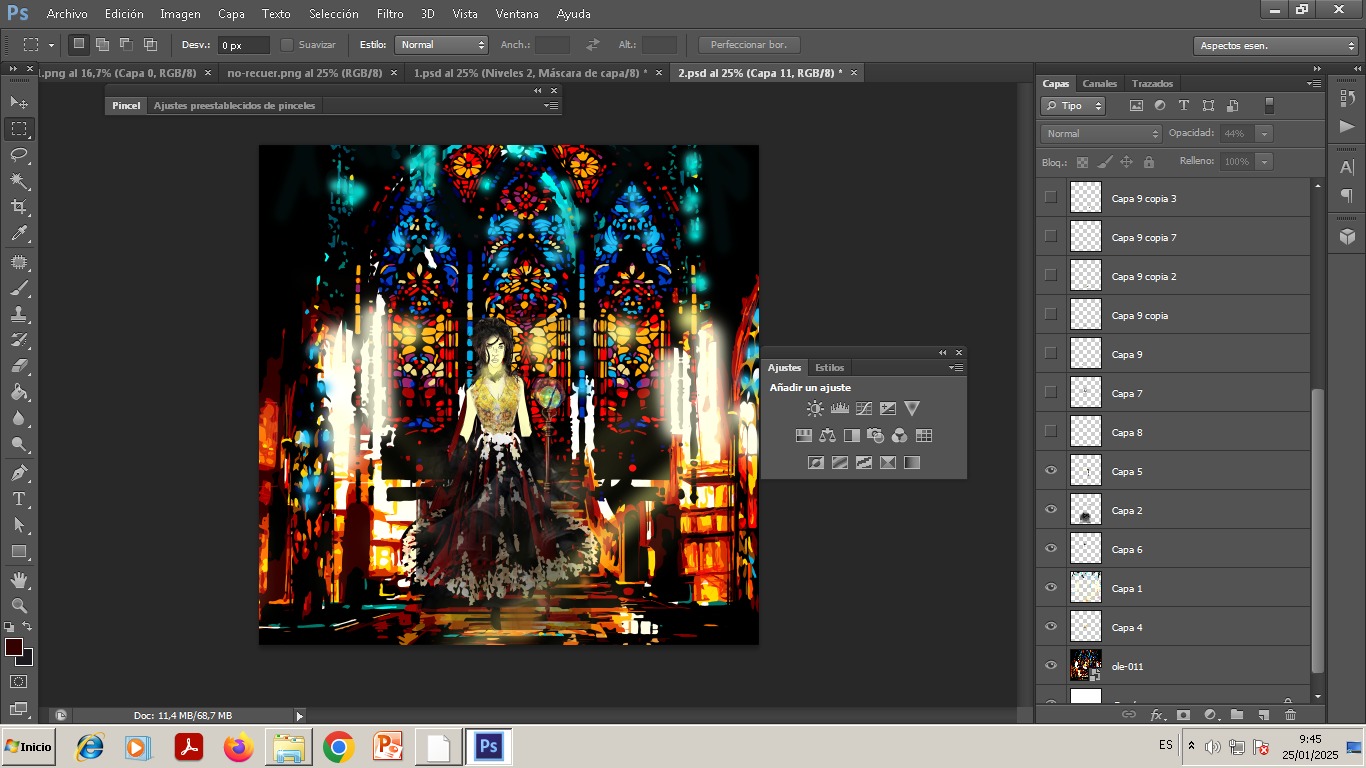Click the Desv. feather input field
1366x768 pixels.
tap(244, 45)
